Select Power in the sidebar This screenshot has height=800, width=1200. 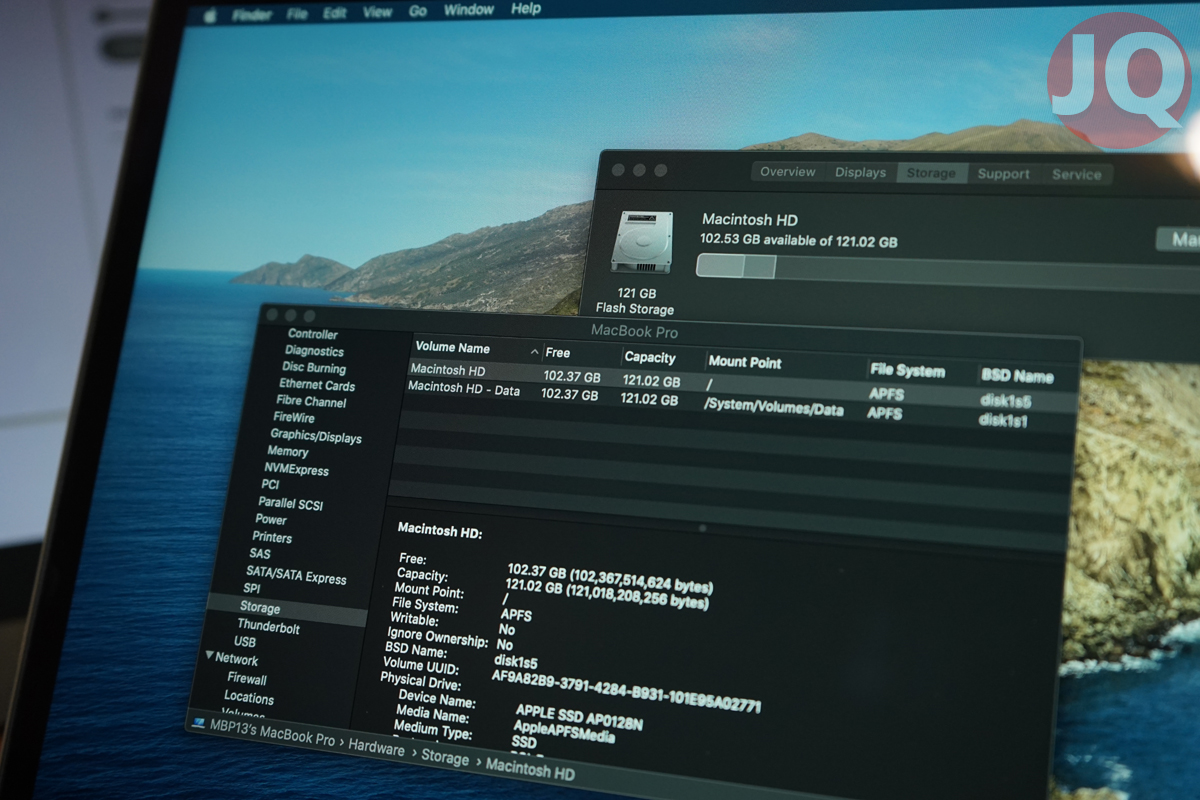tap(271, 520)
